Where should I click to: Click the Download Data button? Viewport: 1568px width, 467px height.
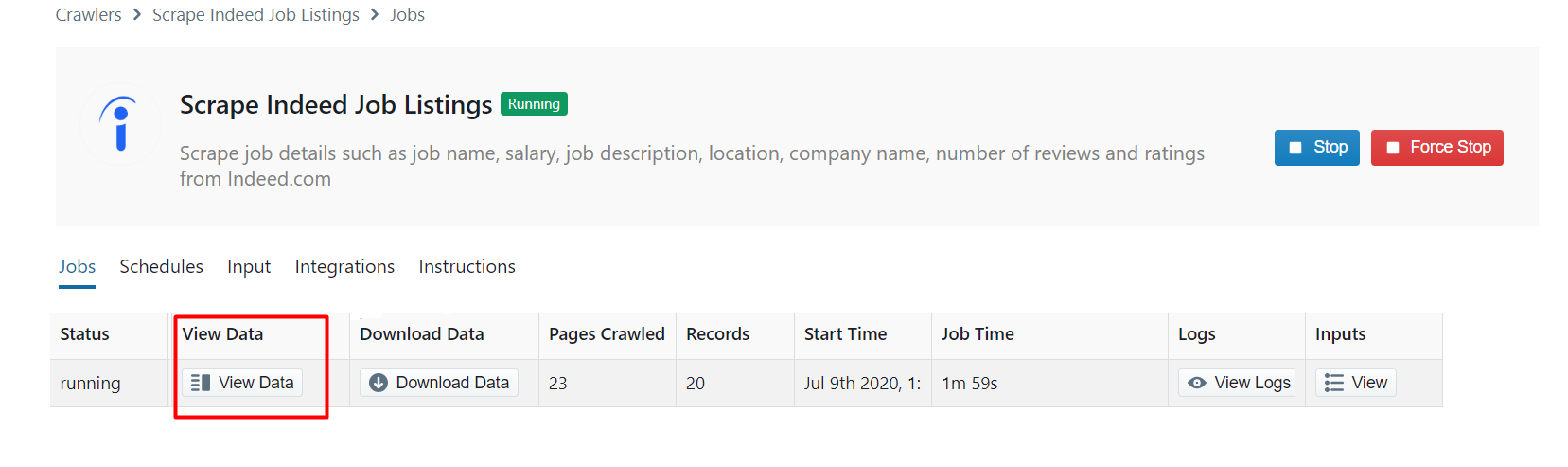click(439, 383)
